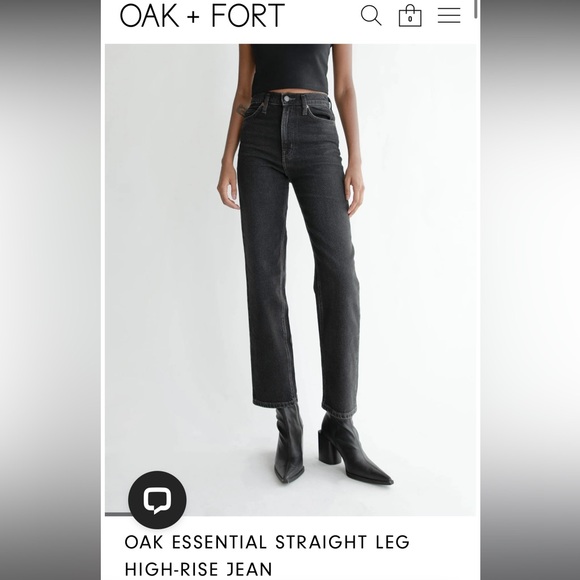Screen dimensions: 580x580
Task: Click the page scrollbar thumb at top right
Action: (476, 9)
